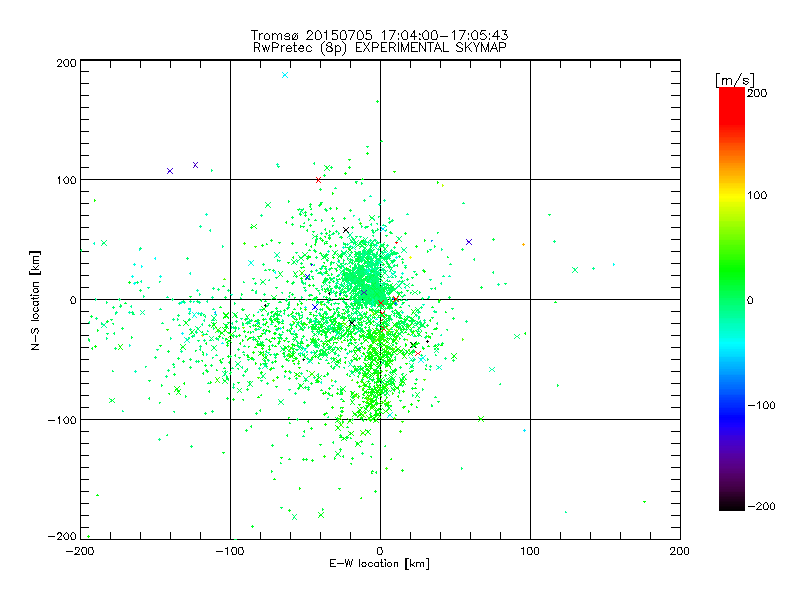Screen dimensions: 800x600
Task: Click the '-200' label on the color bar
Action: coord(762,506)
